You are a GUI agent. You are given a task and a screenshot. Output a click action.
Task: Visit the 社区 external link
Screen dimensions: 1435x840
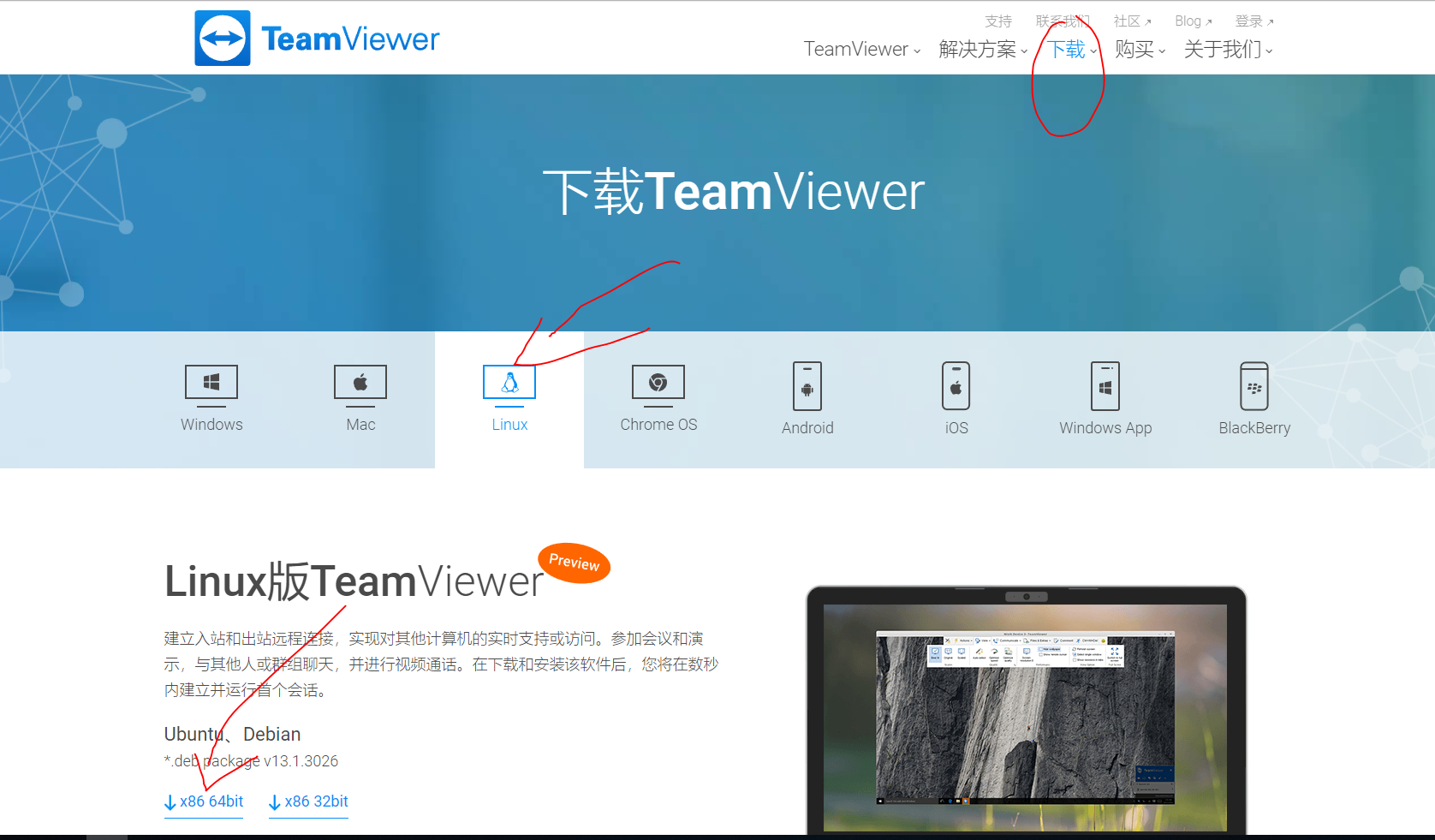pyautogui.click(x=1132, y=21)
